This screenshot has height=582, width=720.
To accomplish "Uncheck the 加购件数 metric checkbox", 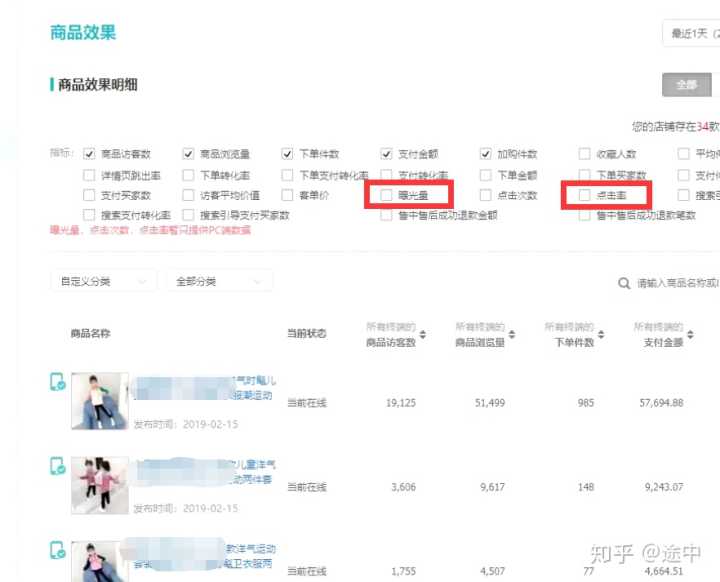I will pos(485,154).
